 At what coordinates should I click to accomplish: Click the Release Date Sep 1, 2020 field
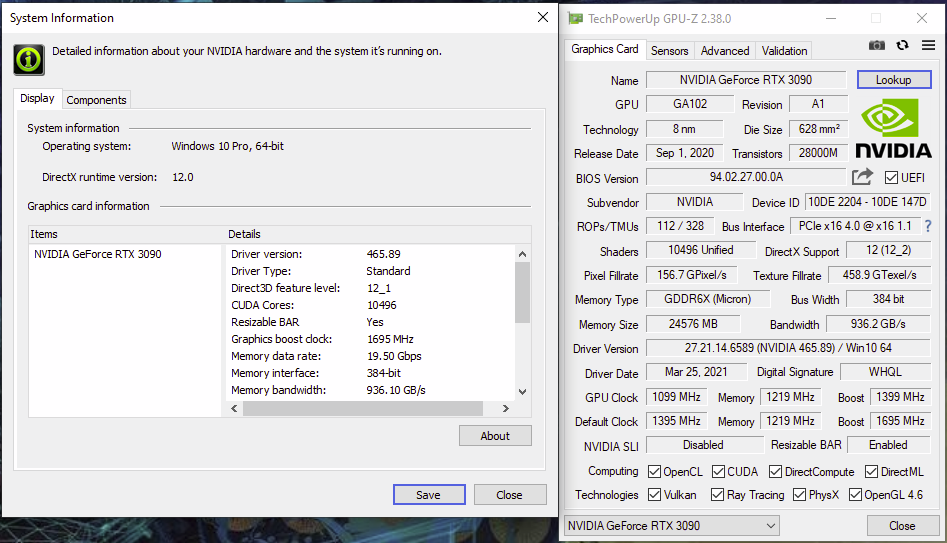click(x=685, y=153)
